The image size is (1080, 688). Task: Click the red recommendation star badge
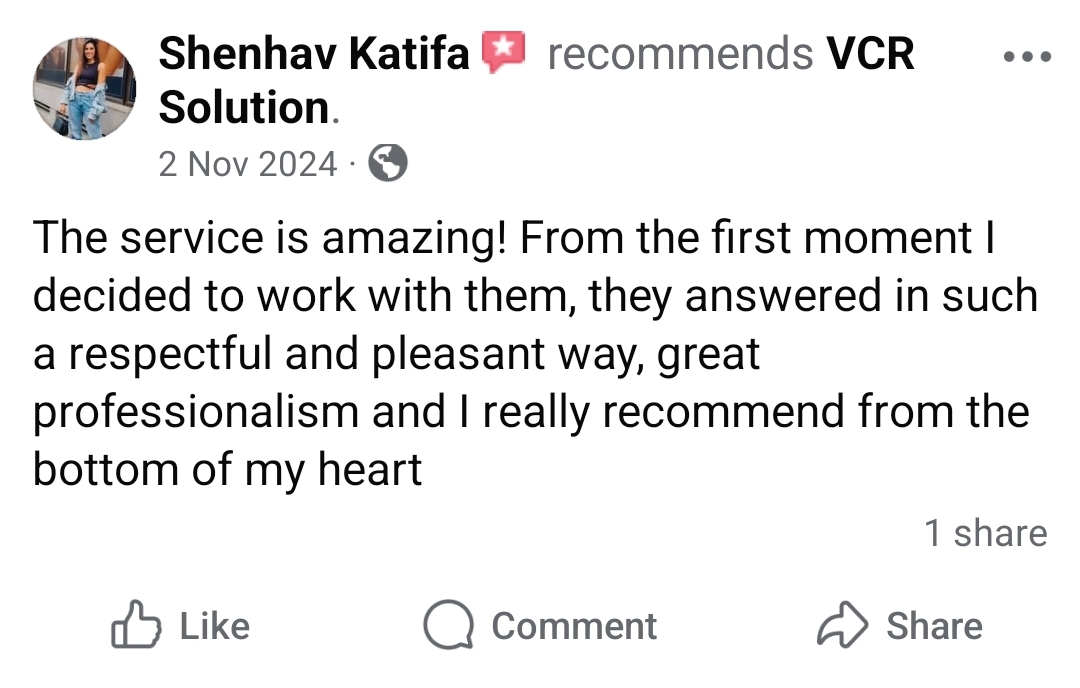pos(504,52)
